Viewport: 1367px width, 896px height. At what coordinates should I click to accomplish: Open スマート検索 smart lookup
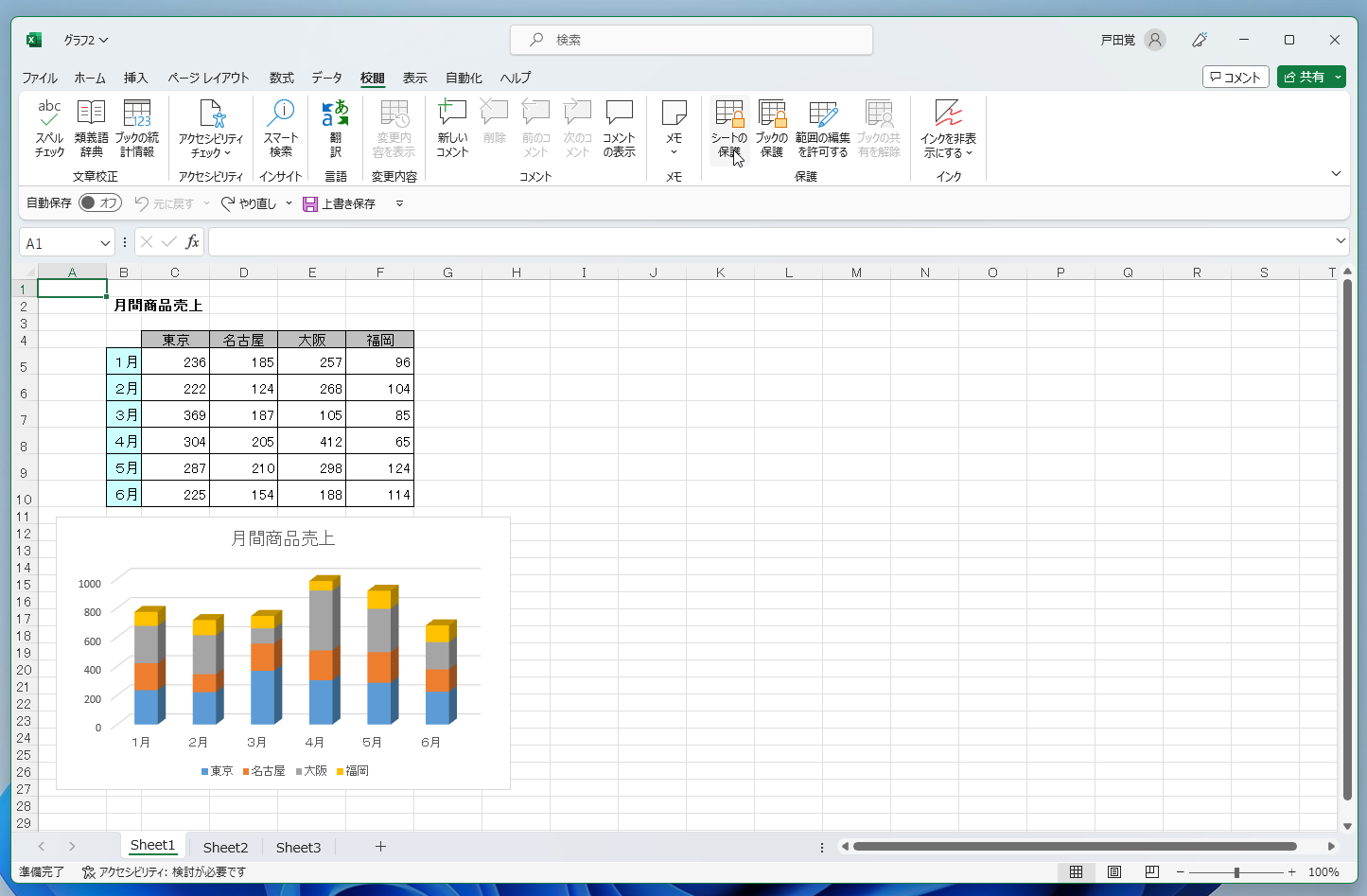pyautogui.click(x=281, y=128)
